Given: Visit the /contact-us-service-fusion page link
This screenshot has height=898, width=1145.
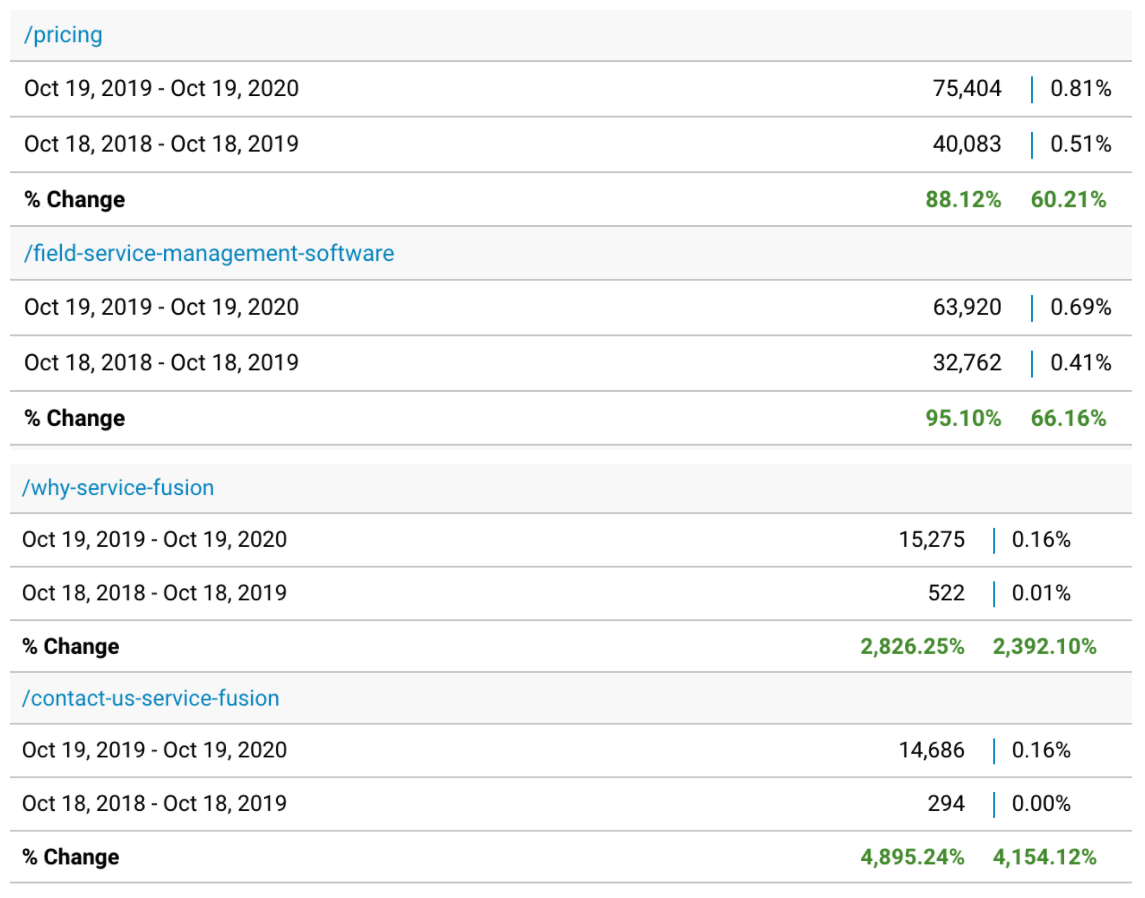Looking at the screenshot, I should pyautogui.click(x=150, y=698).
